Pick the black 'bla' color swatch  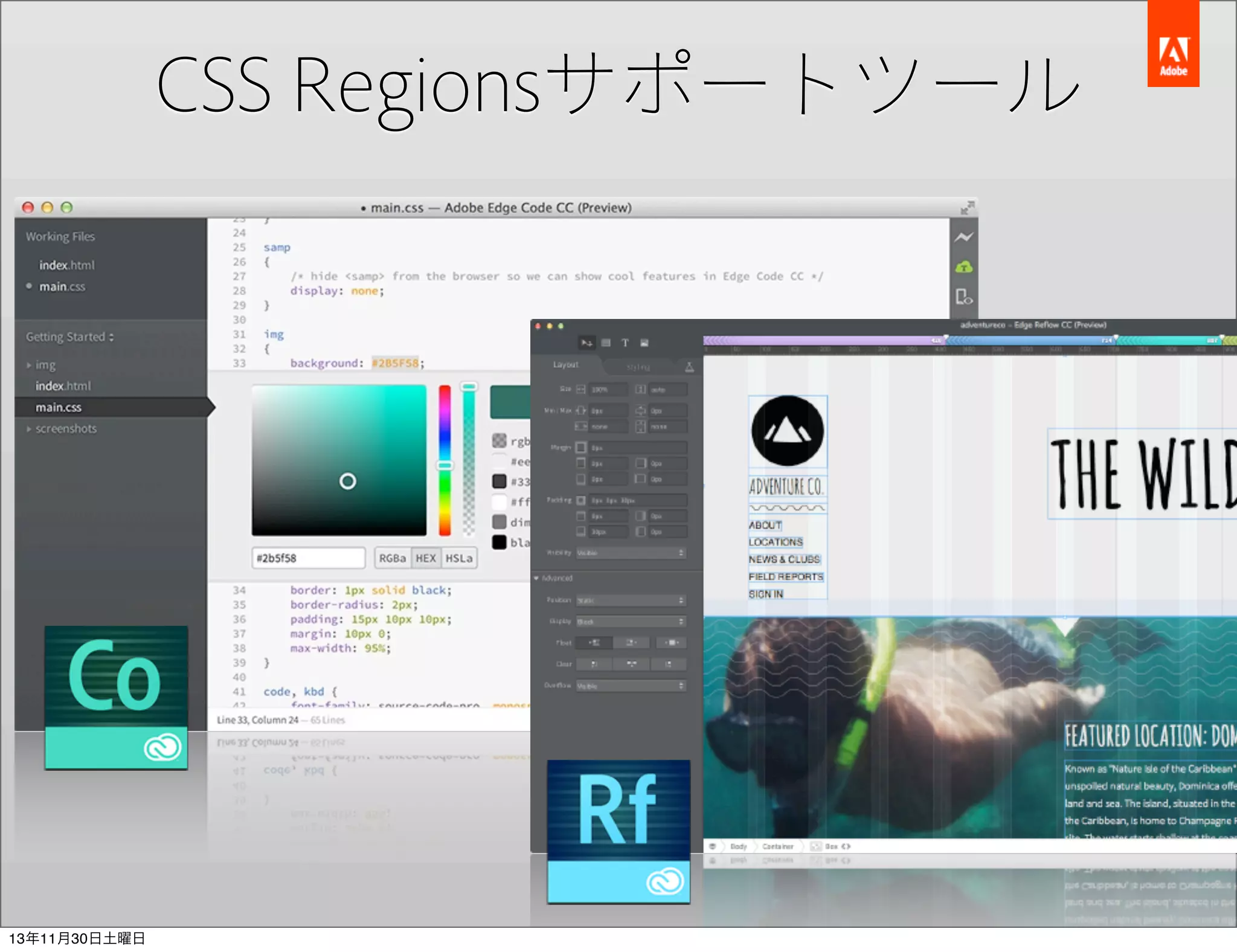click(499, 542)
